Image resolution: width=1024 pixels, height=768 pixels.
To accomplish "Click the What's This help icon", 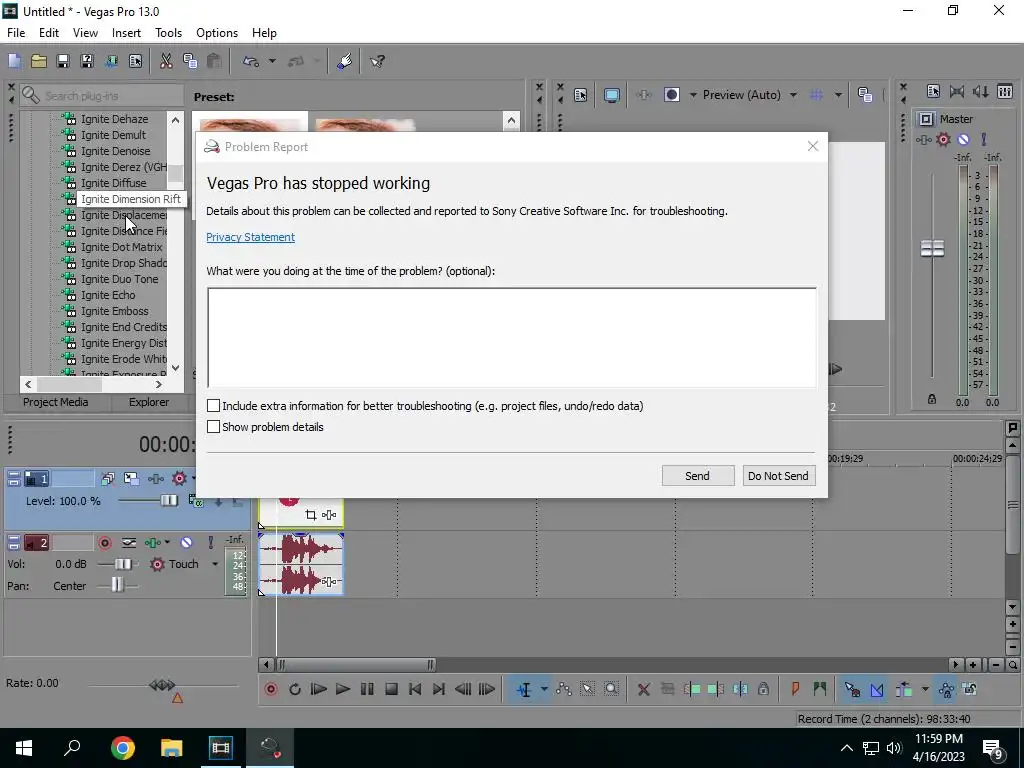I will [377, 61].
